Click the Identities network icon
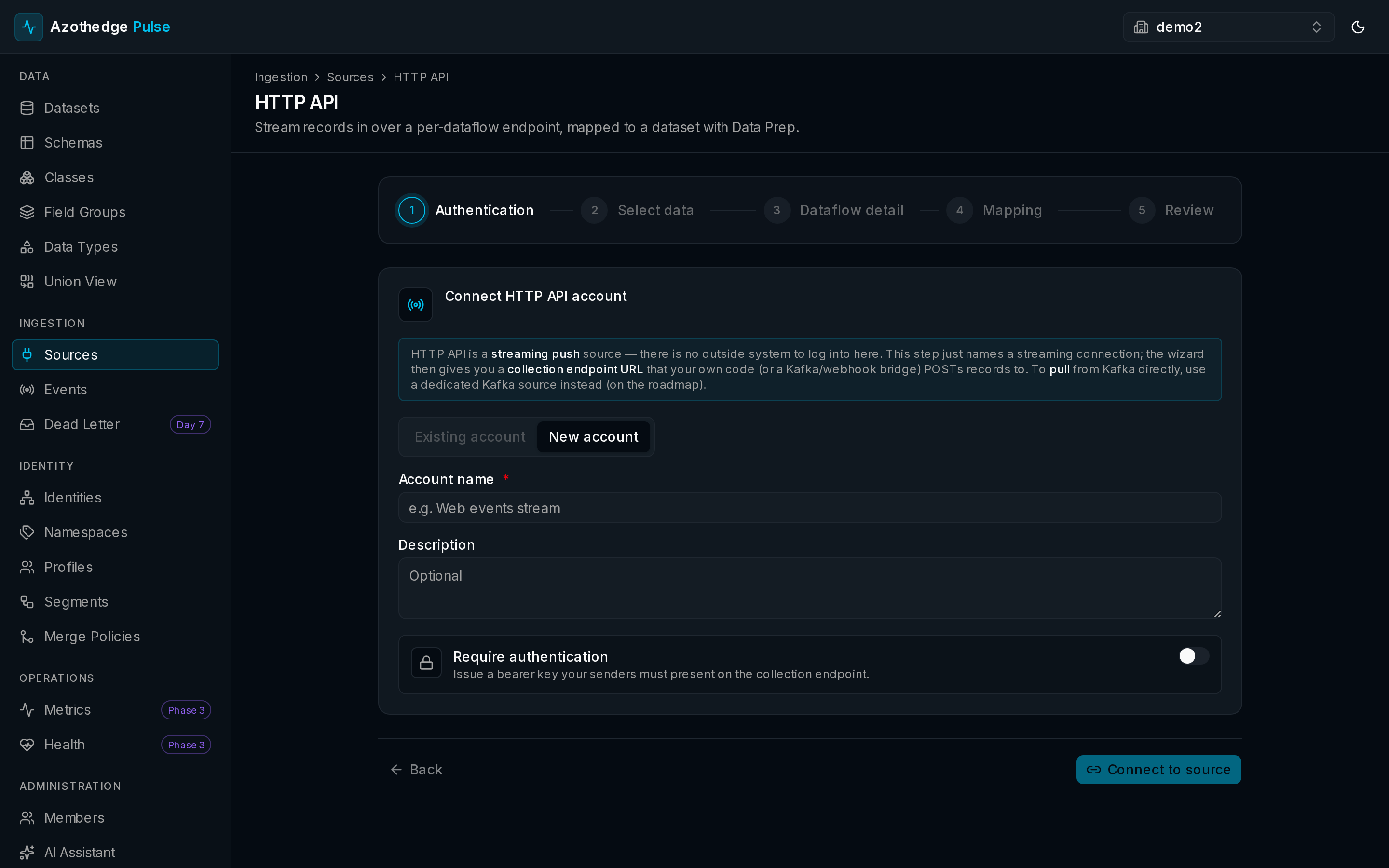 (x=27, y=498)
